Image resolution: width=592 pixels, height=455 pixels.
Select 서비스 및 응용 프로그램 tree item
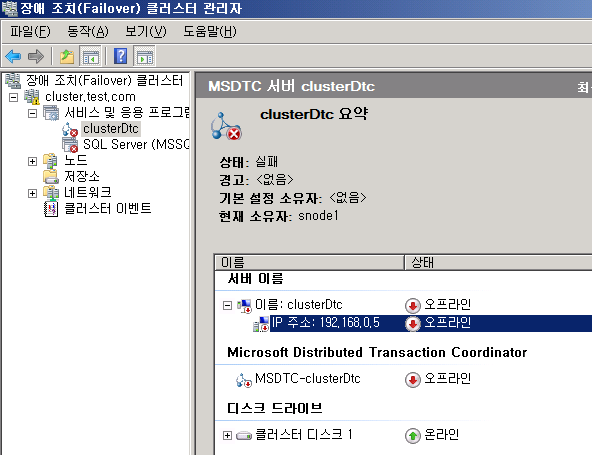pos(126,113)
